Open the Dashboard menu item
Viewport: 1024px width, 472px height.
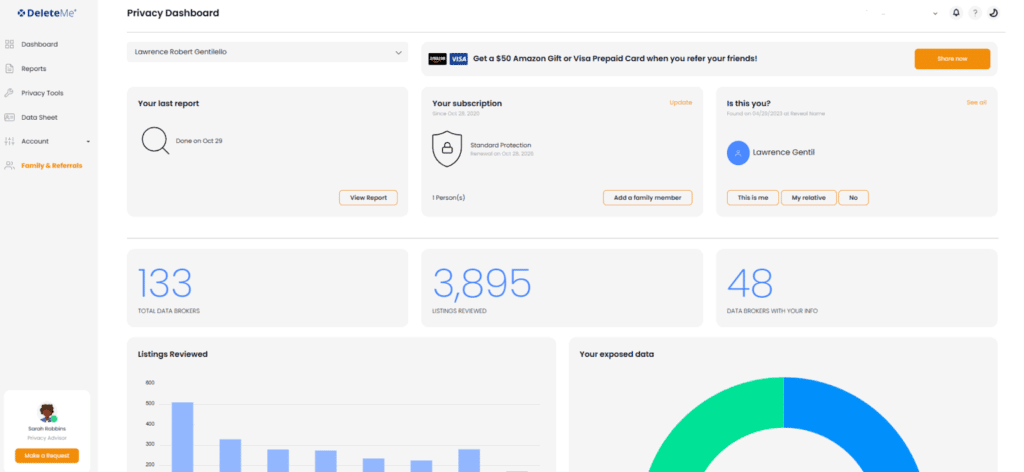pos(39,44)
